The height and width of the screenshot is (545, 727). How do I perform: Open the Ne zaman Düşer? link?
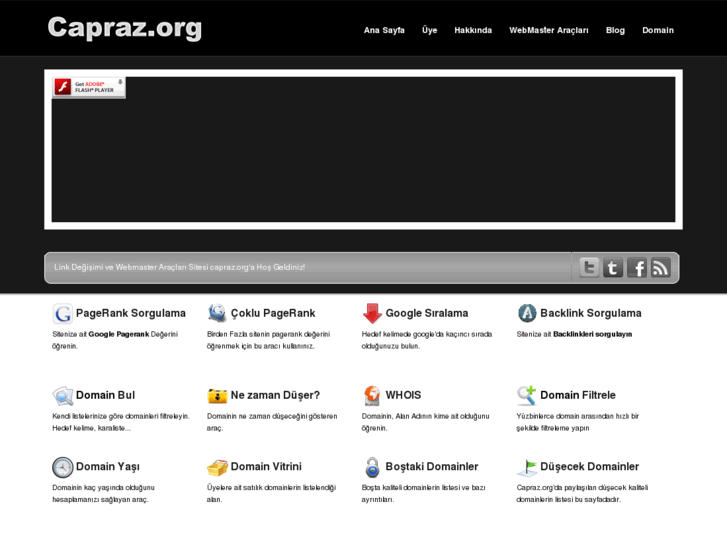tap(275, 395)
